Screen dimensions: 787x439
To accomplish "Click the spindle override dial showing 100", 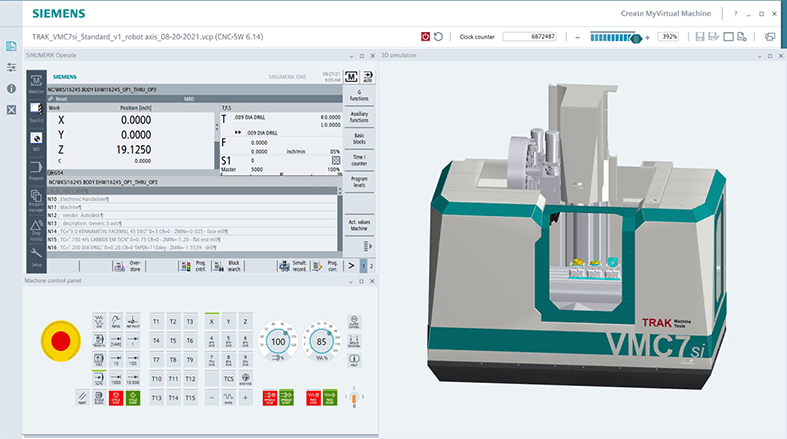I will [278, 342].
